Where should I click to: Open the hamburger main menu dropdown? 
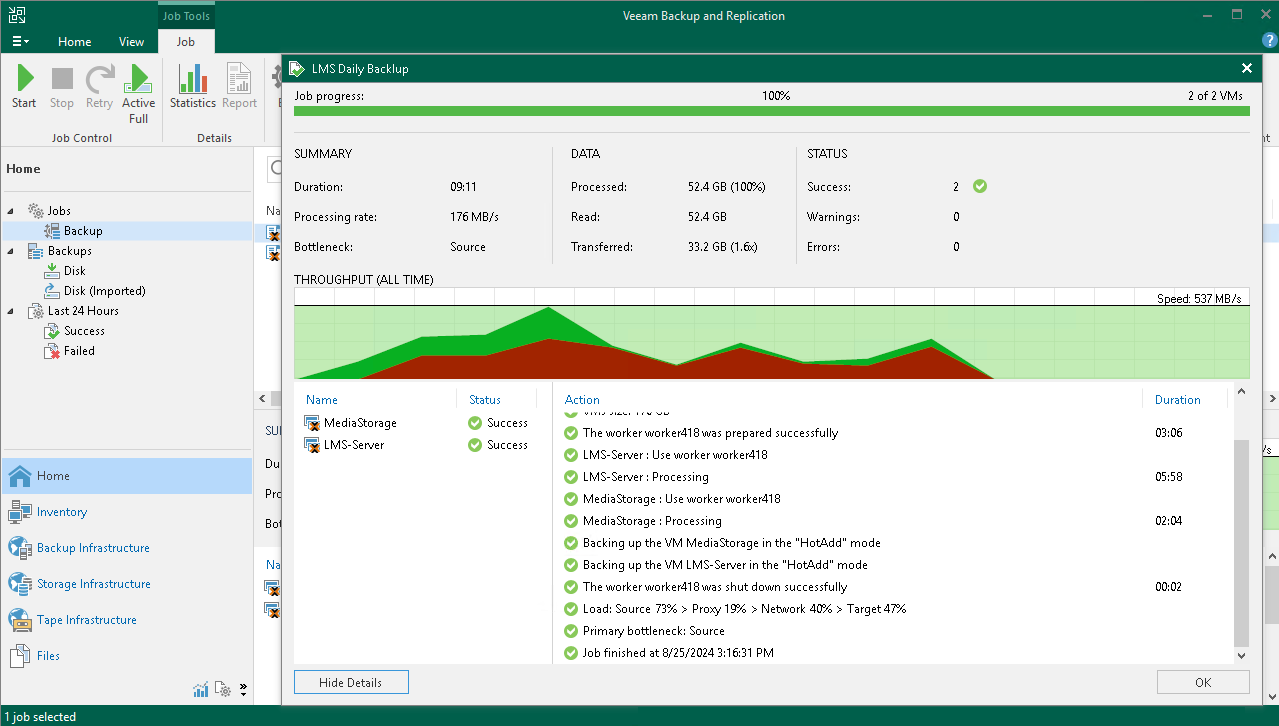pyautogui.click(x=20, y=42)
